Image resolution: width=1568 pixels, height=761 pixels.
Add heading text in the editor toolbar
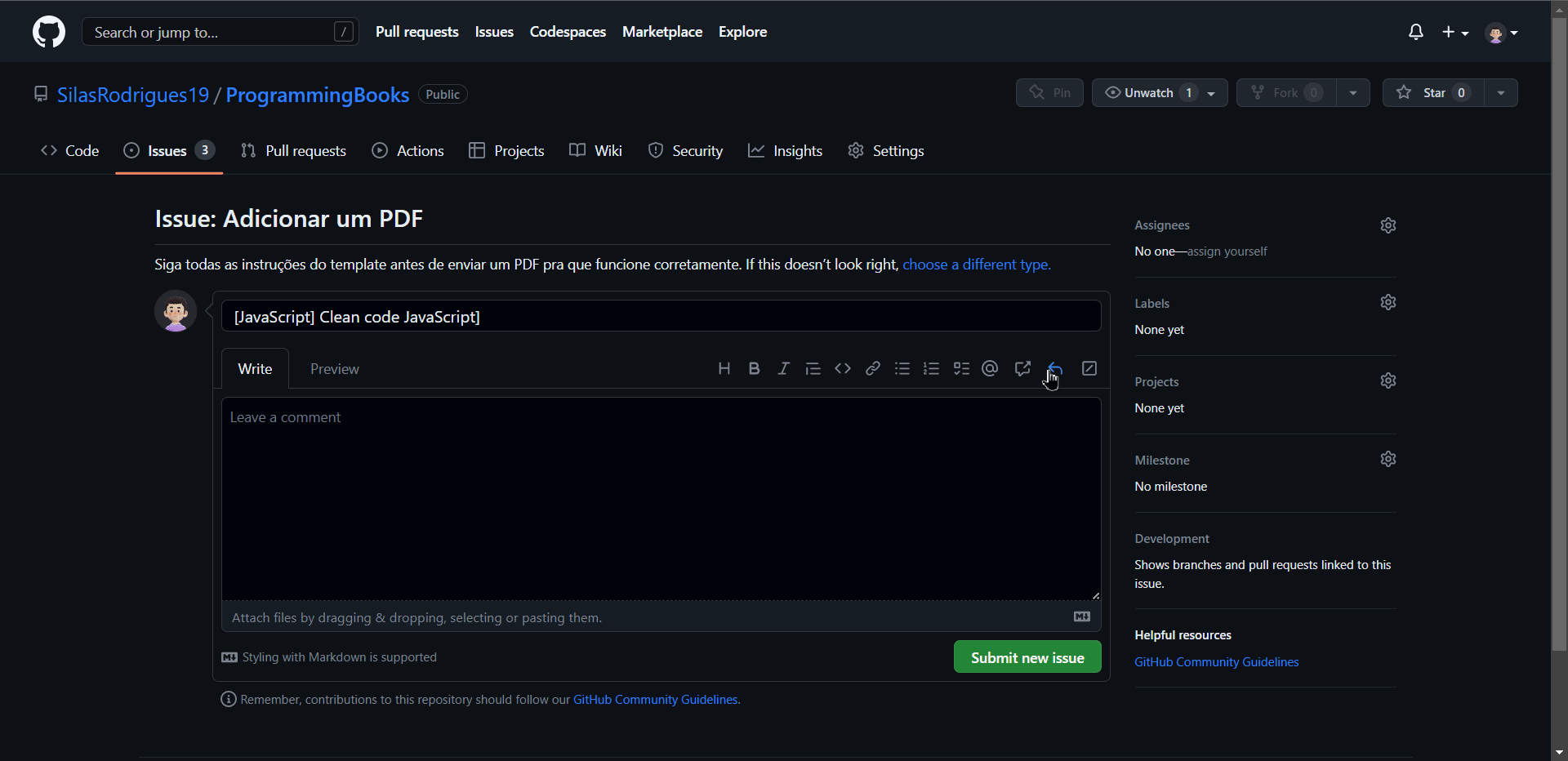point(724,368)
